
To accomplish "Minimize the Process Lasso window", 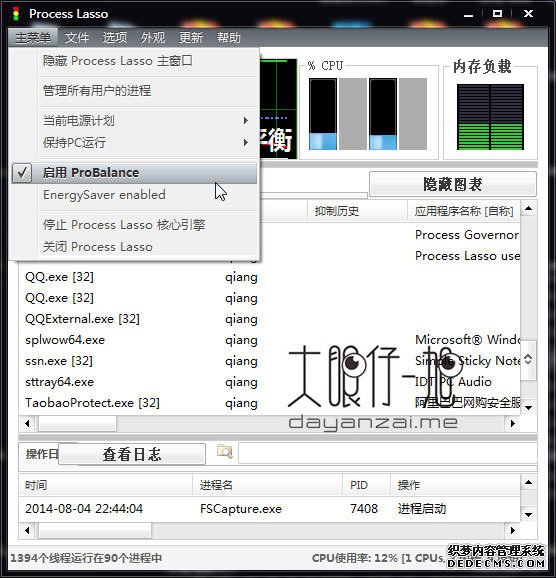I will pyautogui.click(x=468, y=14).
